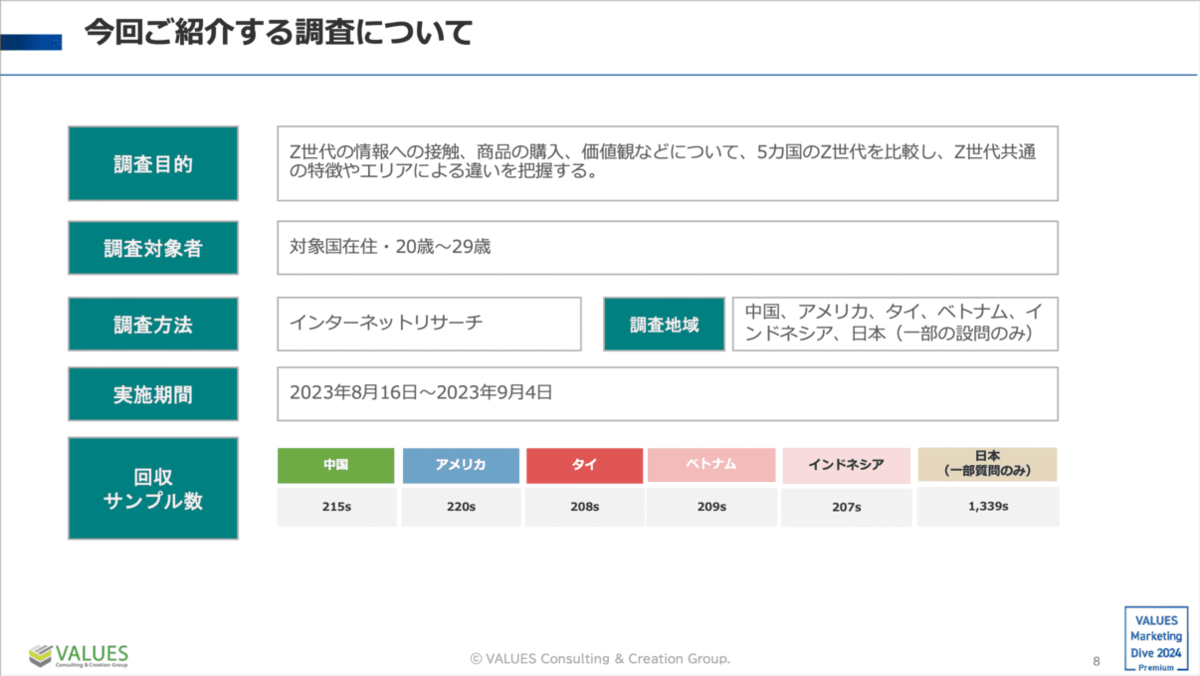1200x676 pixels.
Task: Click the red タイ header cell
Action: point(584,465)
